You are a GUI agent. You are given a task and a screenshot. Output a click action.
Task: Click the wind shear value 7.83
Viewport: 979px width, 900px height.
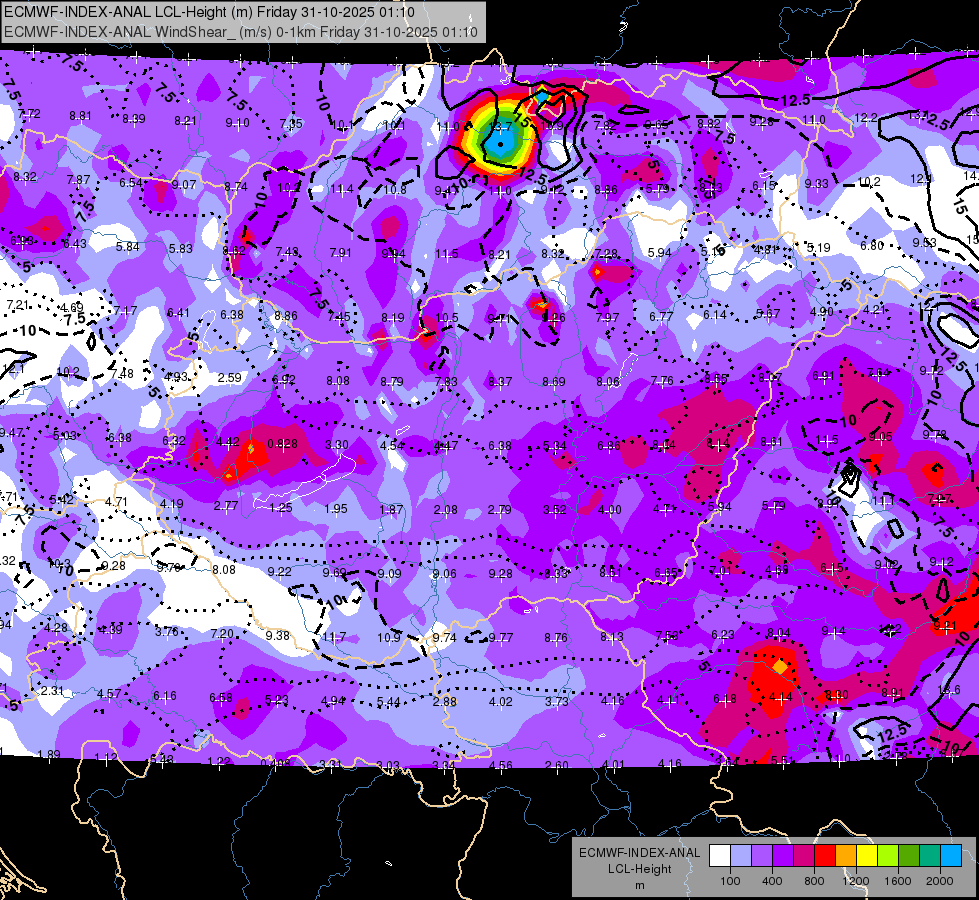[x=446, y=381]
